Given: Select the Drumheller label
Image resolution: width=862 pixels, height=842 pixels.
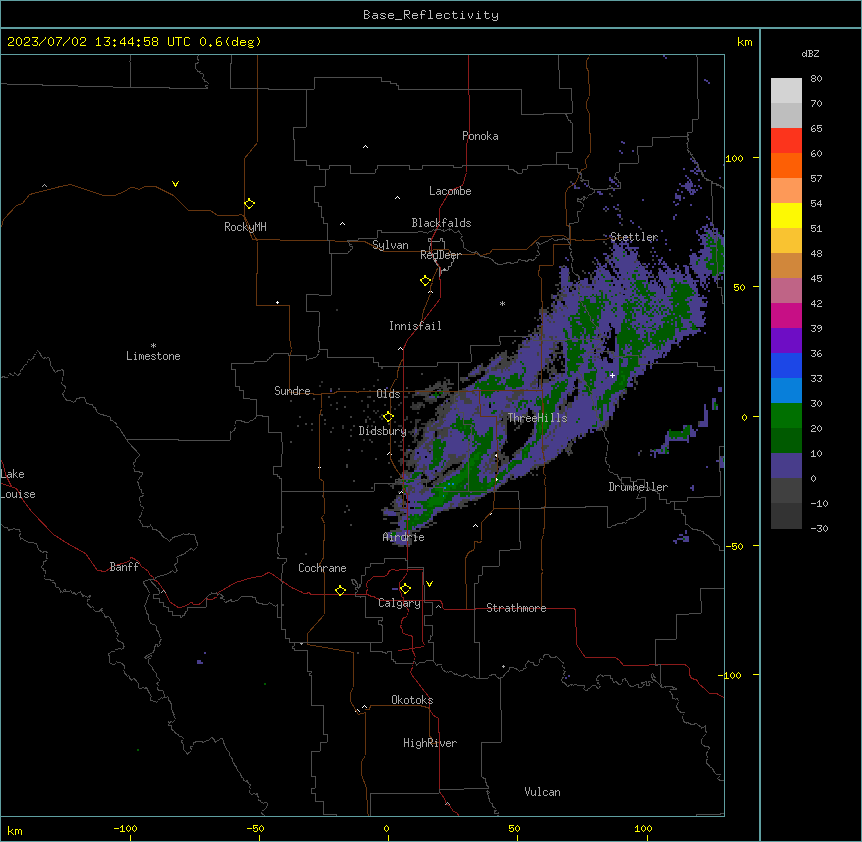Looking at the screenshot, I should 638,487.
